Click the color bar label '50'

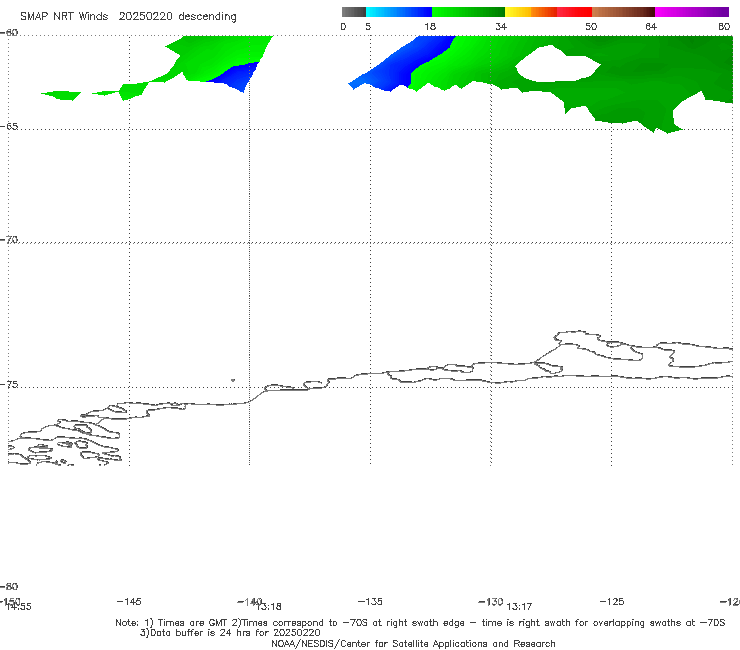(591, 26)
